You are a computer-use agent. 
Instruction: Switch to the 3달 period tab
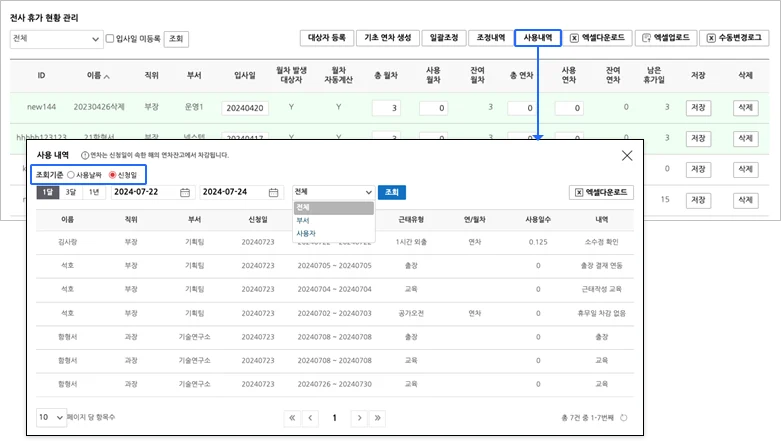[x=70, y=192]
